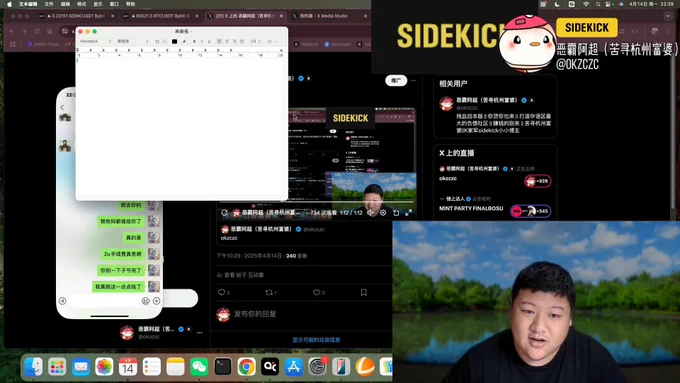Open the list bullets dropdown in TextEdit
680x383 pixels.
tap(271, 41)
